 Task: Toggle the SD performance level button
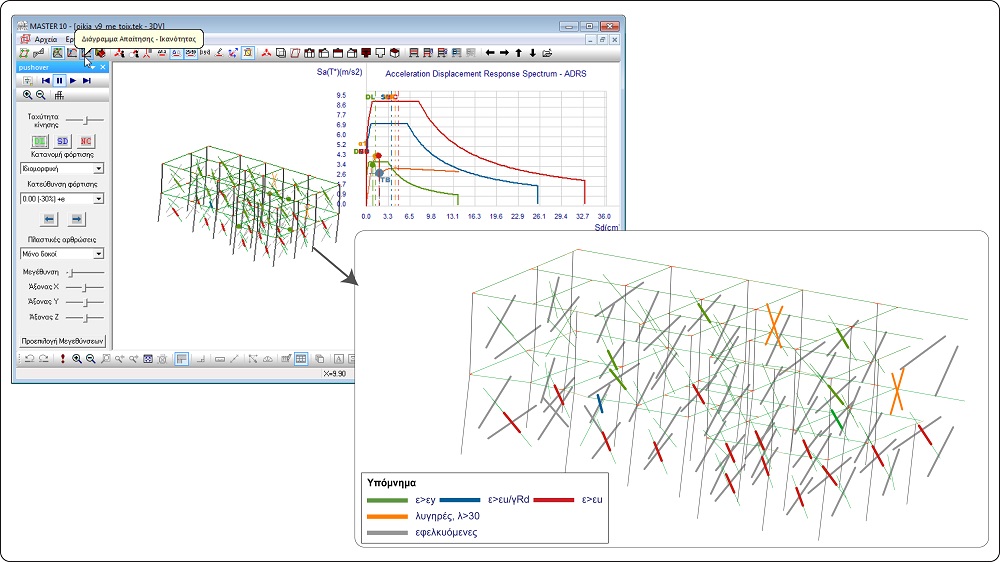(63, 141)
